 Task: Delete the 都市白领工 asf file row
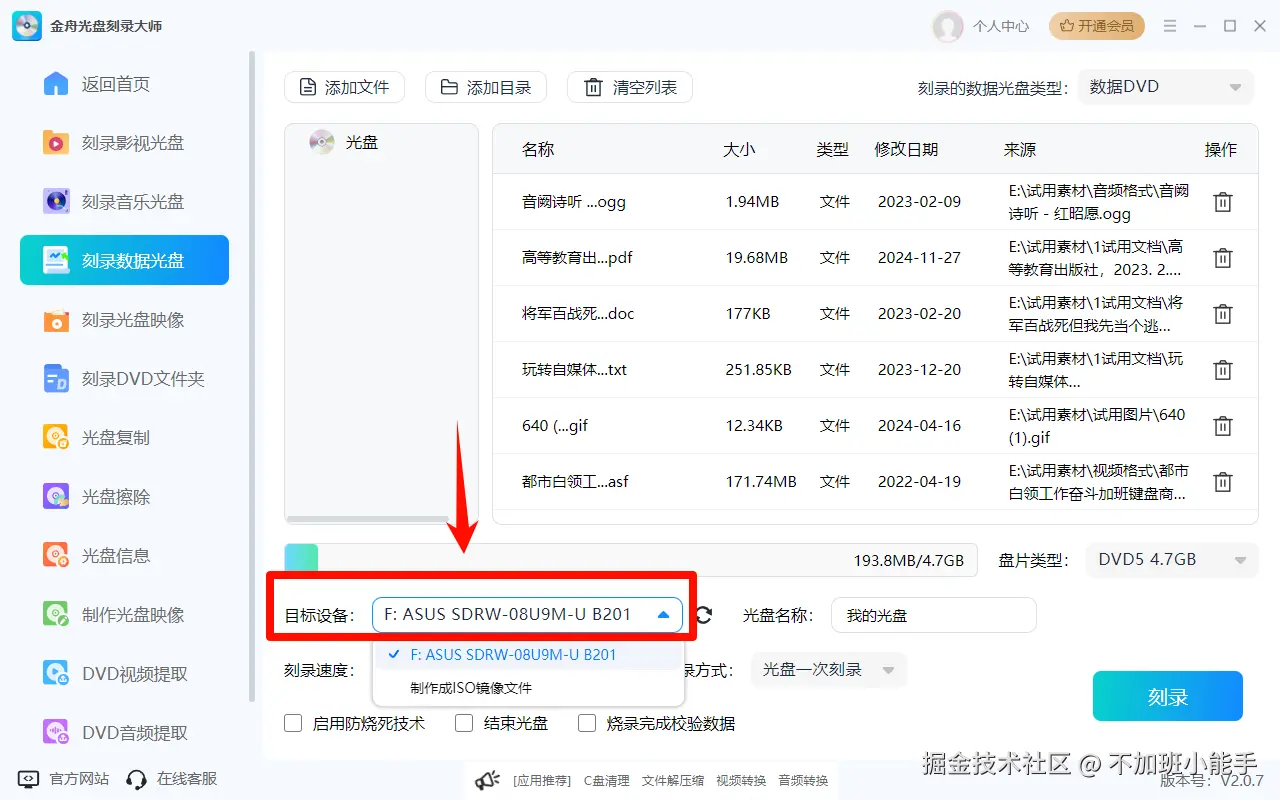[x=1222, y=482]
